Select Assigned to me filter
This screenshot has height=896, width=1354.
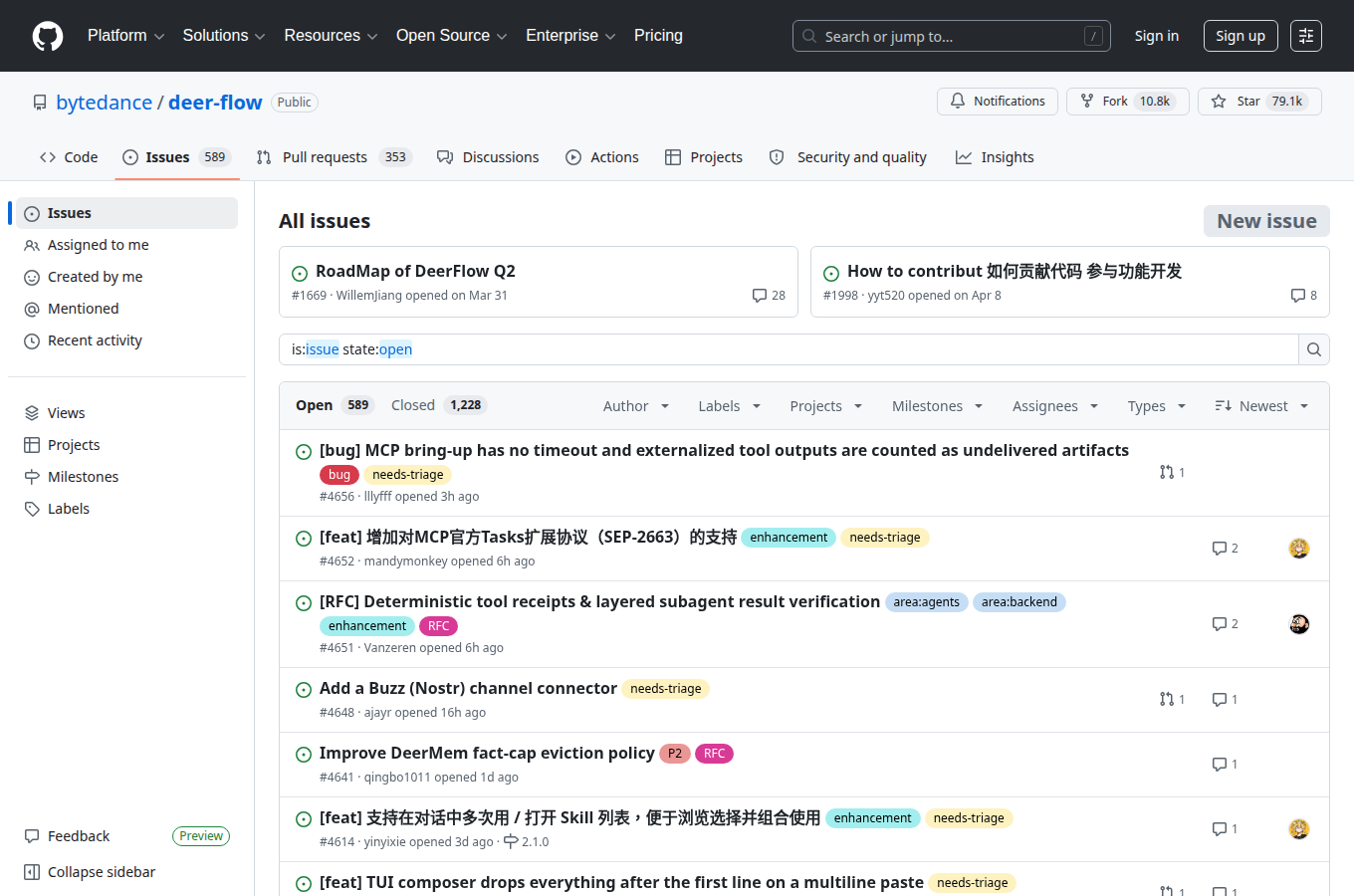pyautogui.click(x=126, y=245)
